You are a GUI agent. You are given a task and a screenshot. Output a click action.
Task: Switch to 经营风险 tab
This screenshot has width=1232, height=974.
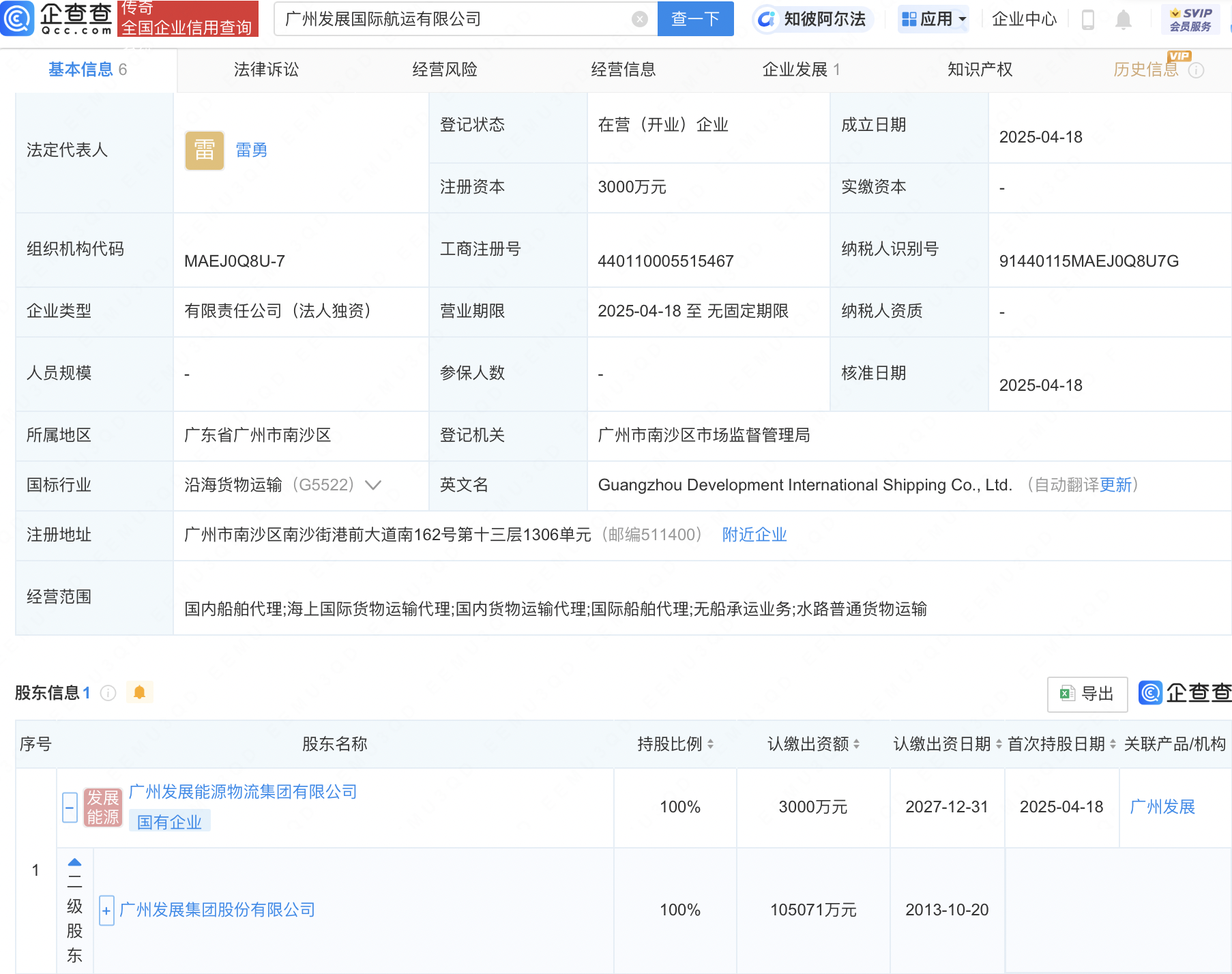tap(445, 70)
